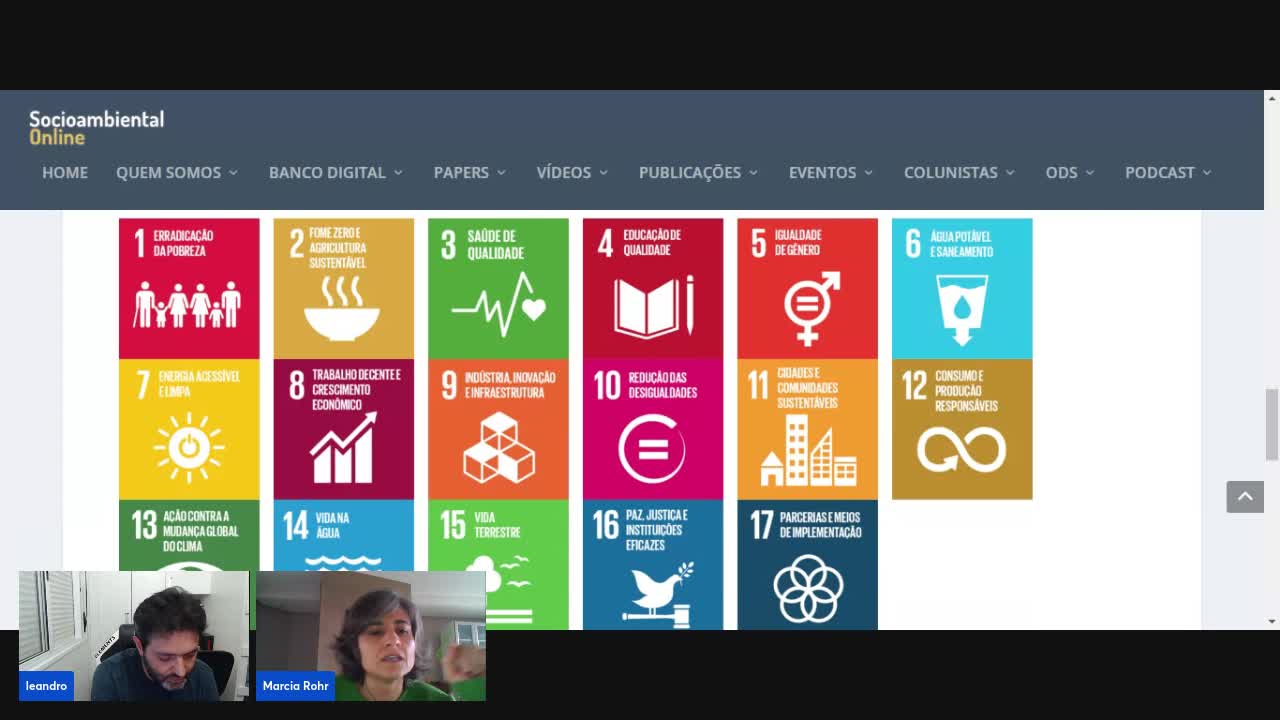Expand the PODCAST dropdown menu
This screenshot has width=1280, height=720.
coord(1169,172)
